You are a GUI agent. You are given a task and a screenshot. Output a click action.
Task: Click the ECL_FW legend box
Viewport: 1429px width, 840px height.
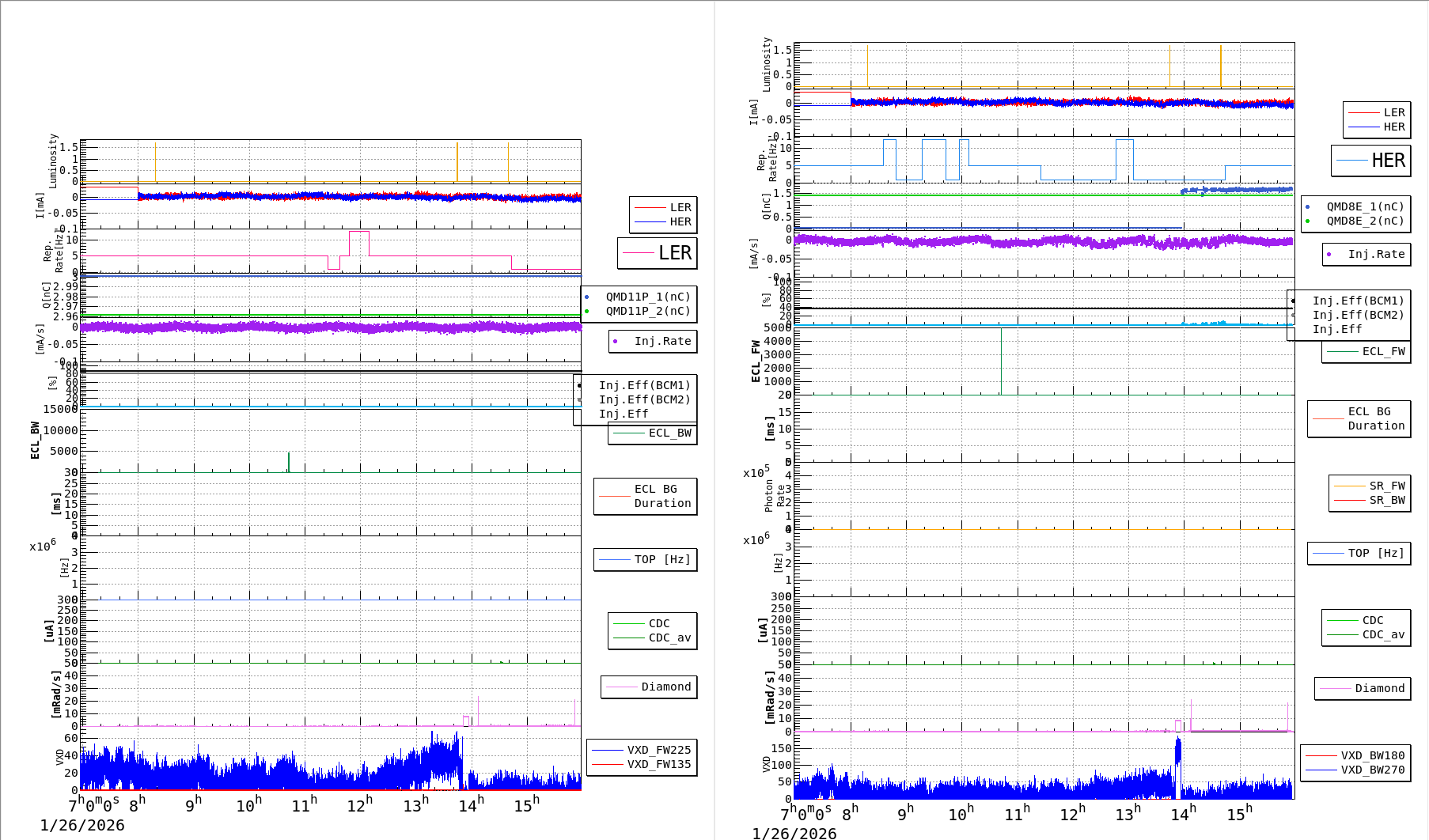pos(1366,351)
